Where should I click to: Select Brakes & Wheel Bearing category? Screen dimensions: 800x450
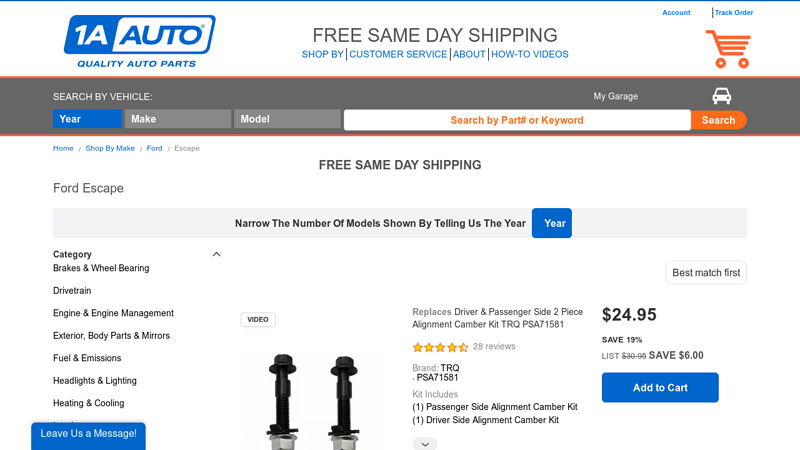click(101, 268)
